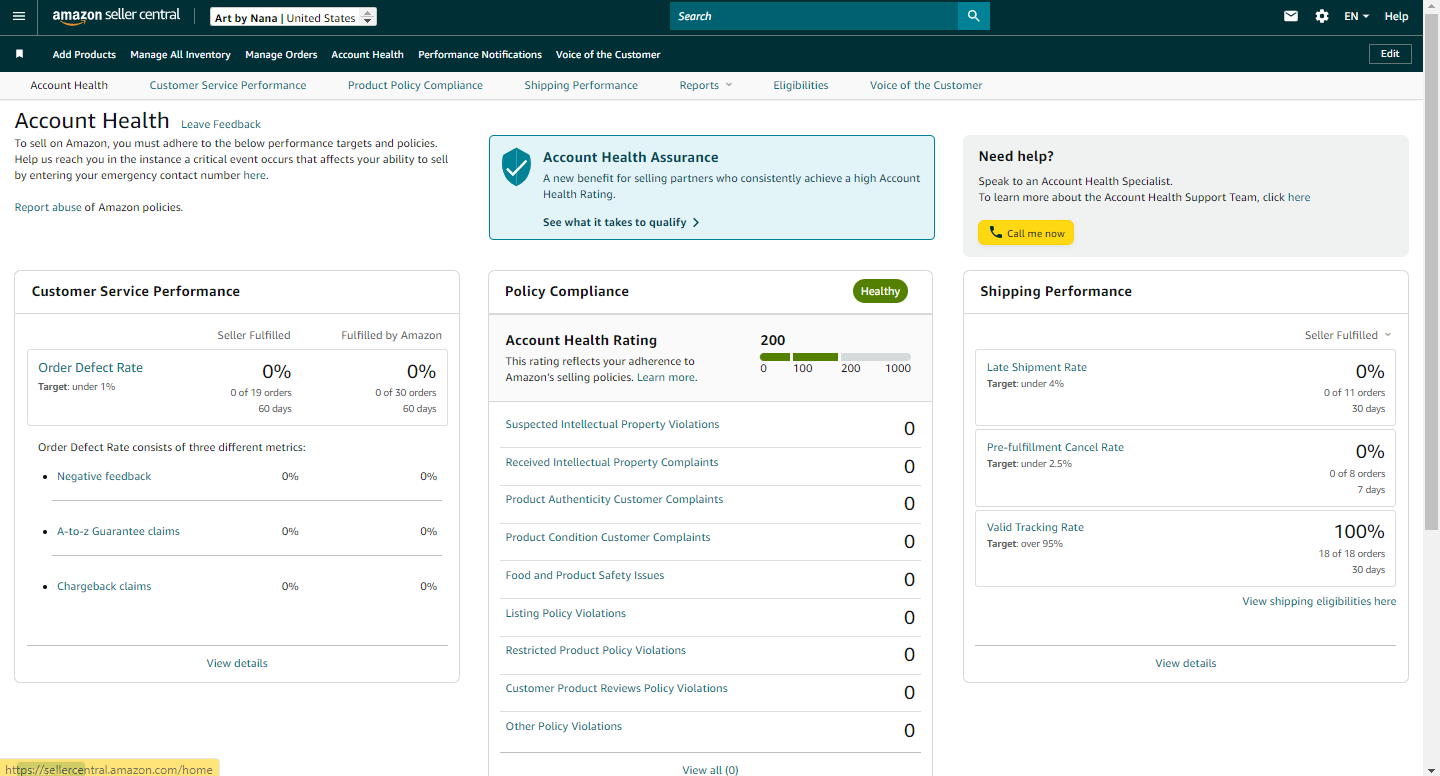The image size is (1440, 776).
Task: Open Product Condition Customer Complaints
Action: click(608, 537)
